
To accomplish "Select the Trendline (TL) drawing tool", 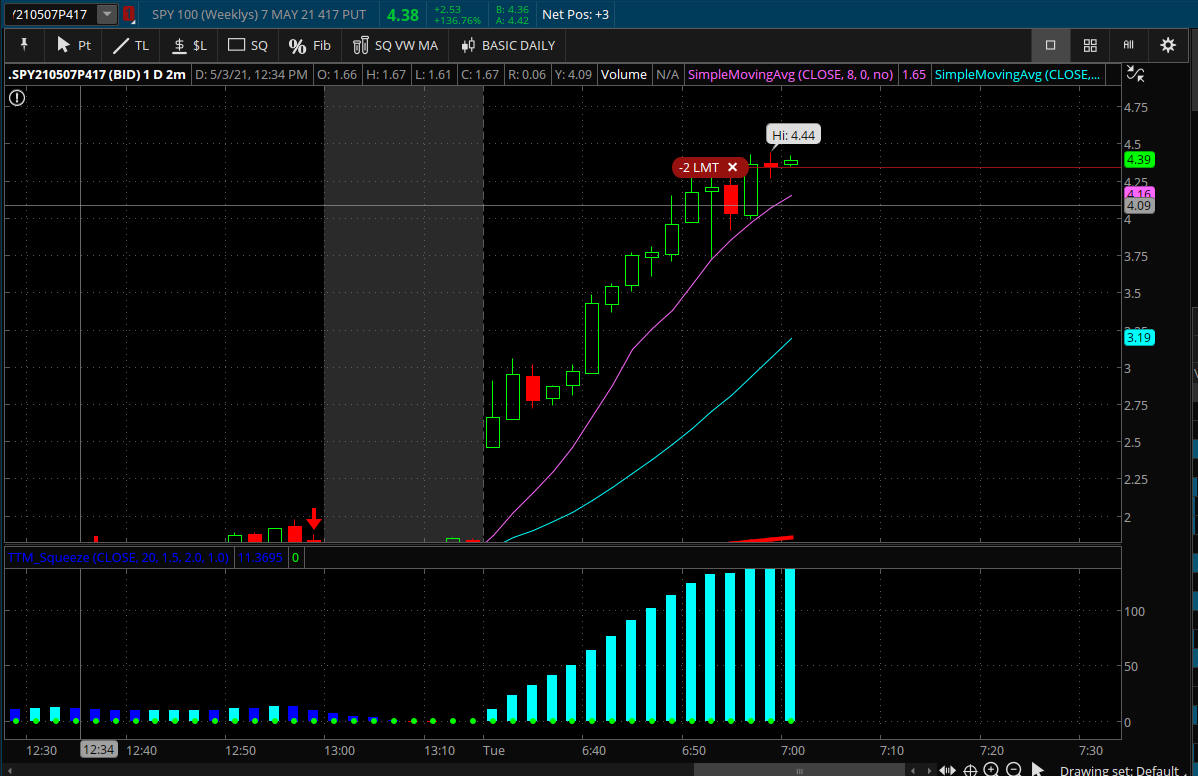I will point(130,45).
